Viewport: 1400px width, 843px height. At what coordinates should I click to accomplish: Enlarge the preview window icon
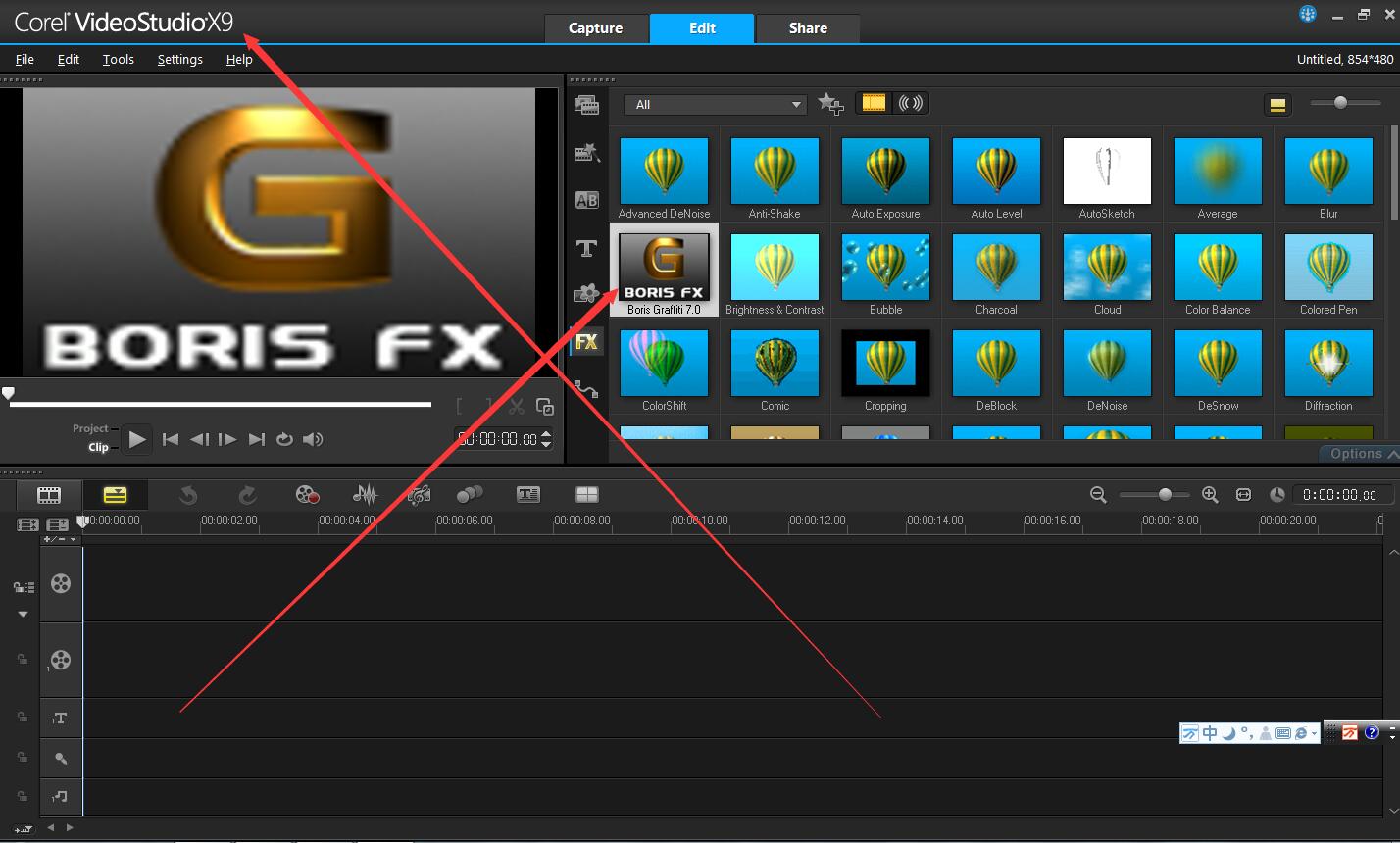pyautogui.click(x=546, y=407)
